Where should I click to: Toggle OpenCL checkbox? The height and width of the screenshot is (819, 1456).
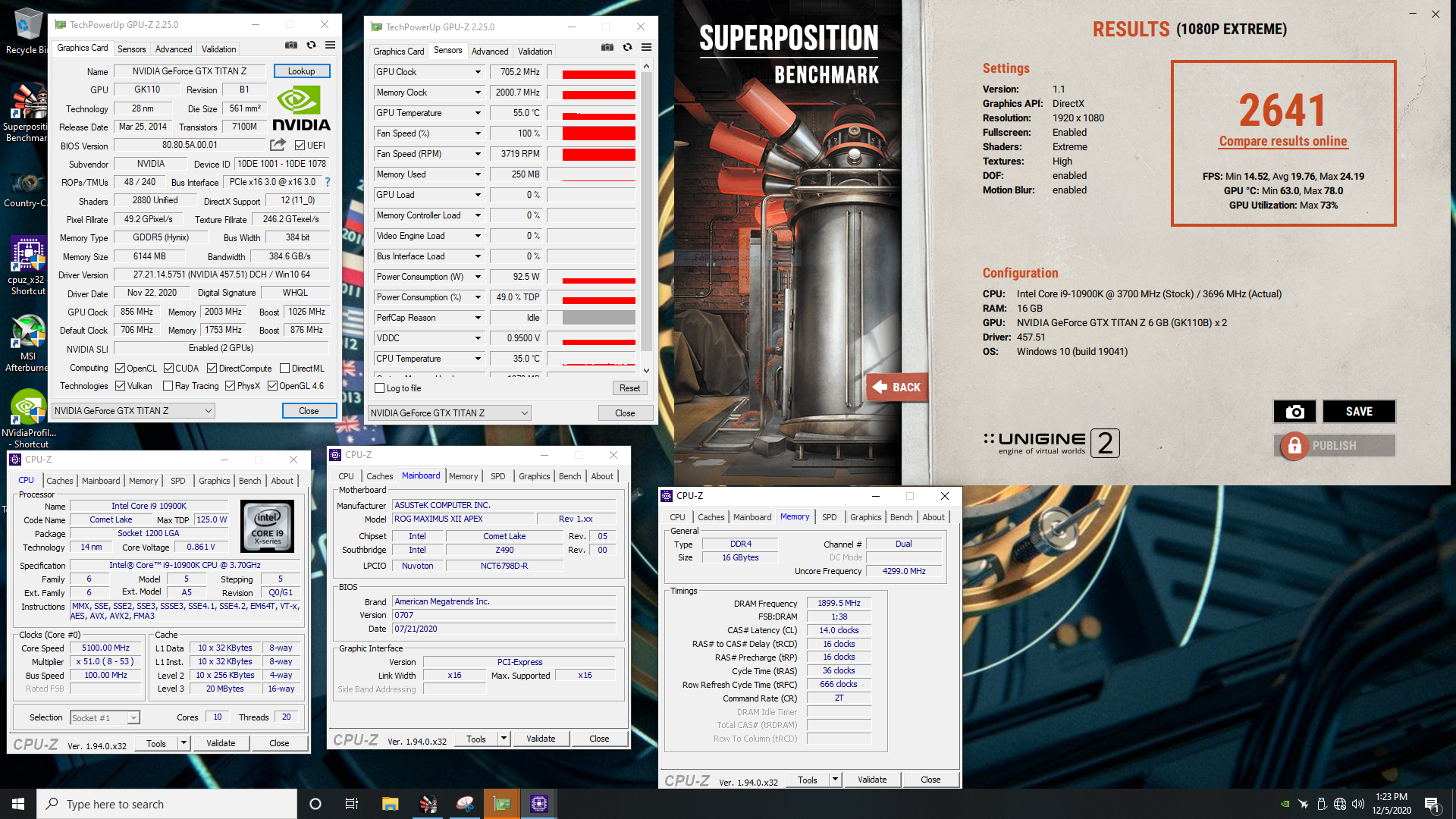click(x=120, y=369)
